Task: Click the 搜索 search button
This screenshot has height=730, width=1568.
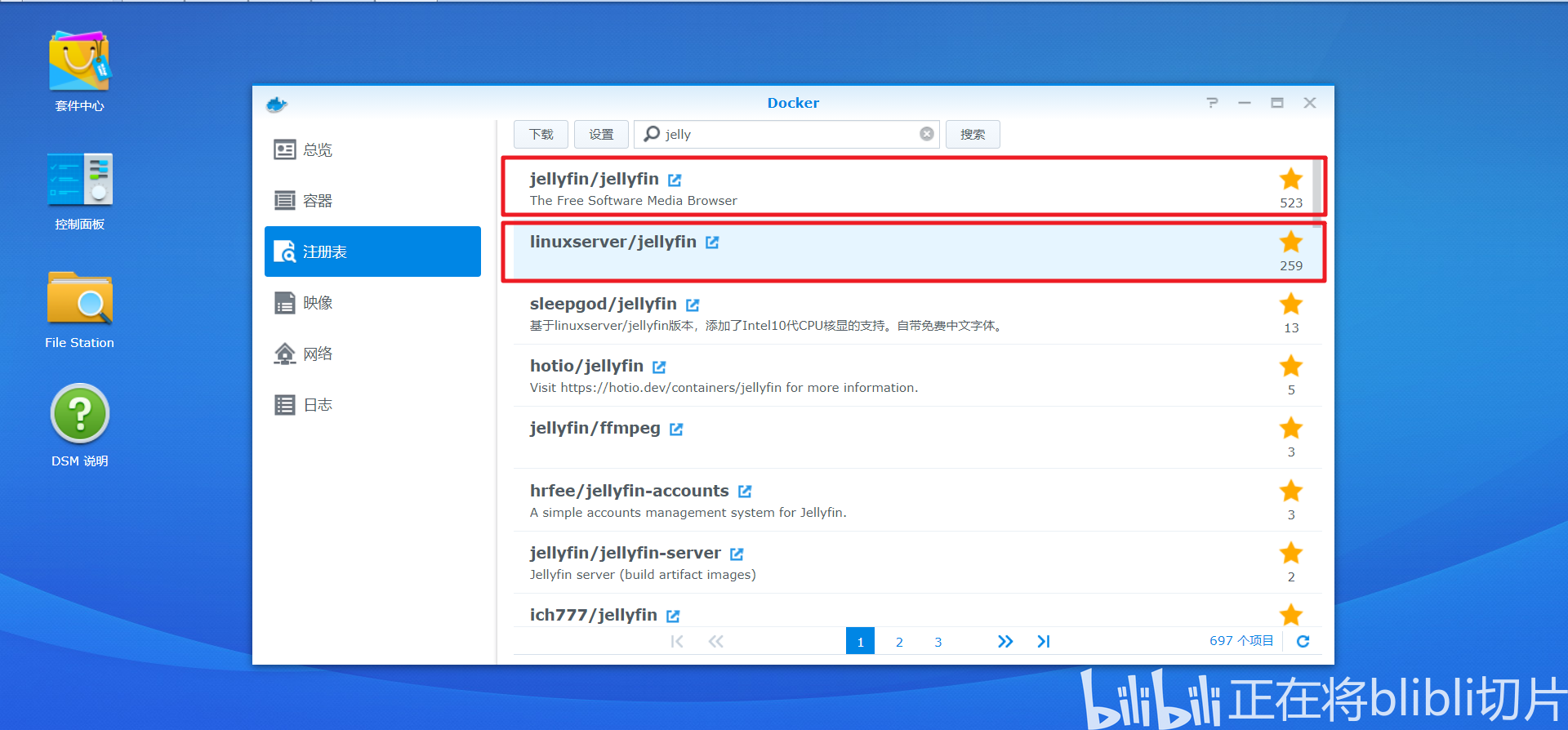Action: 973,134
